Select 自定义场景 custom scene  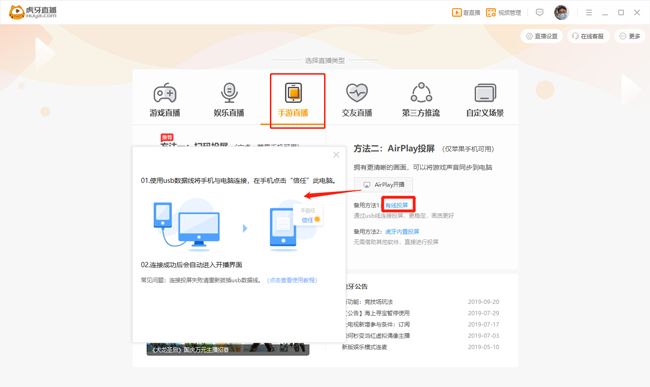point(485,100)
